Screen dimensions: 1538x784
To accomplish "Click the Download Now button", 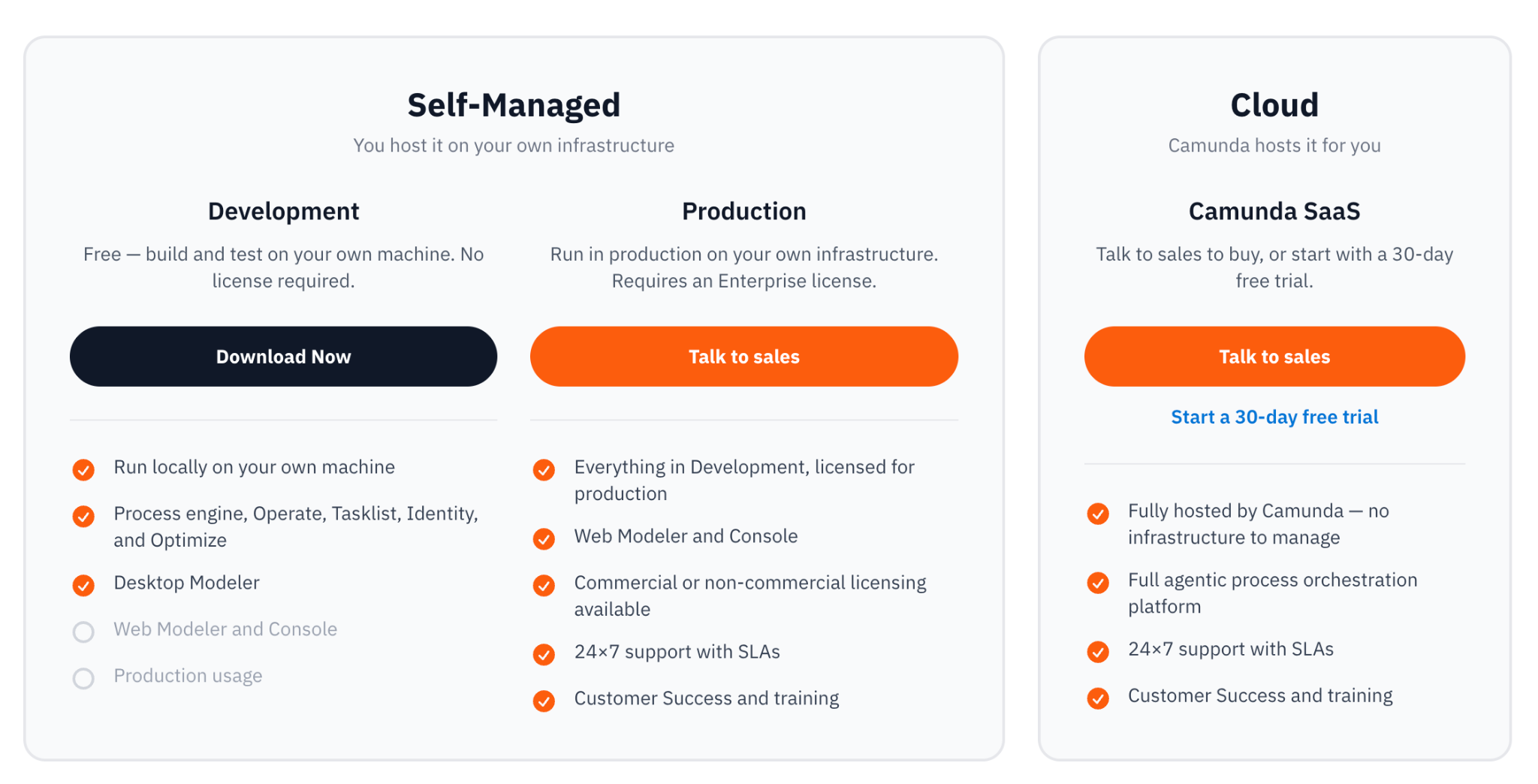I will point(283,357).
